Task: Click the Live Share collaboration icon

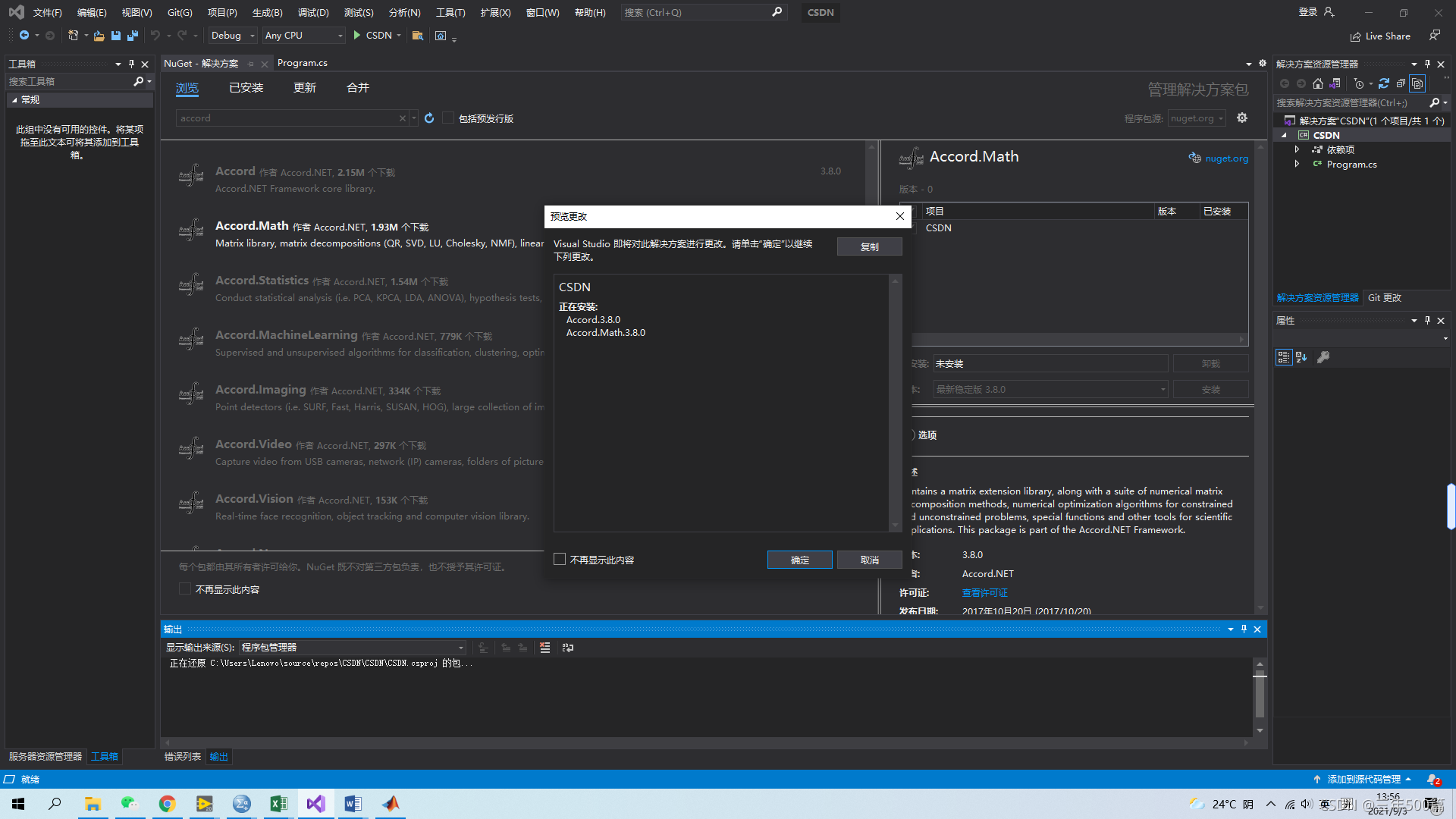Action: point(1357,36)
